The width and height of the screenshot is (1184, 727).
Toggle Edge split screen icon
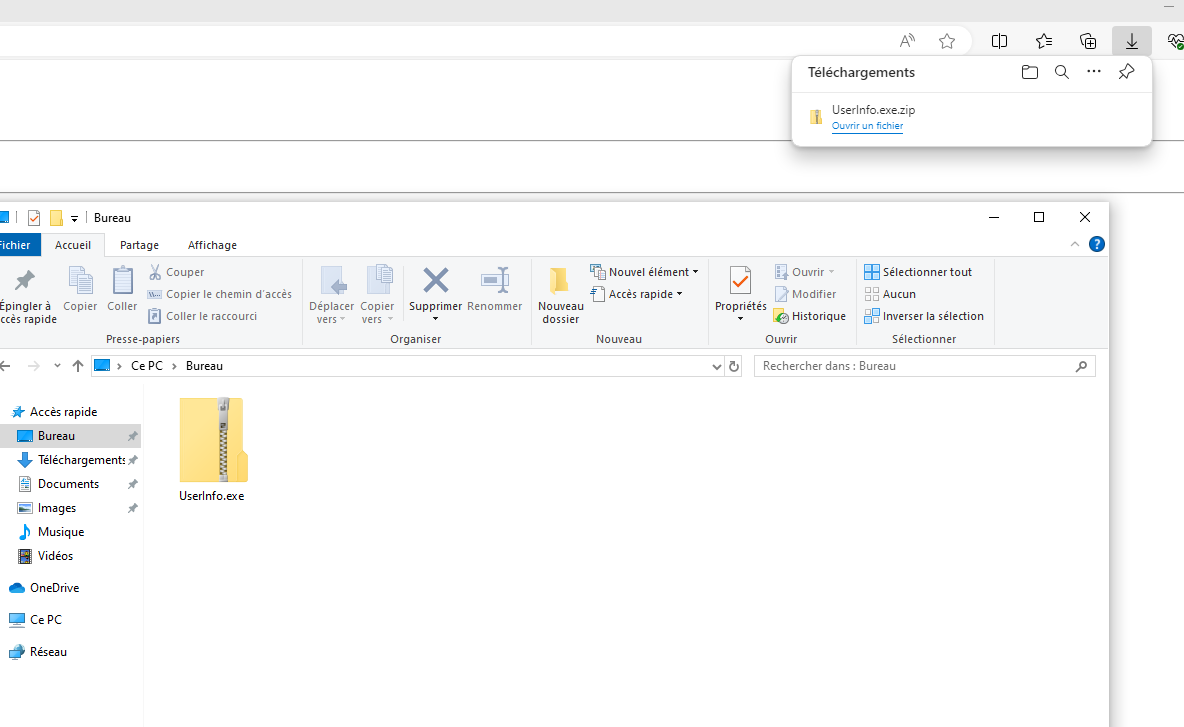pyautogui.click(x=999, y=41)
